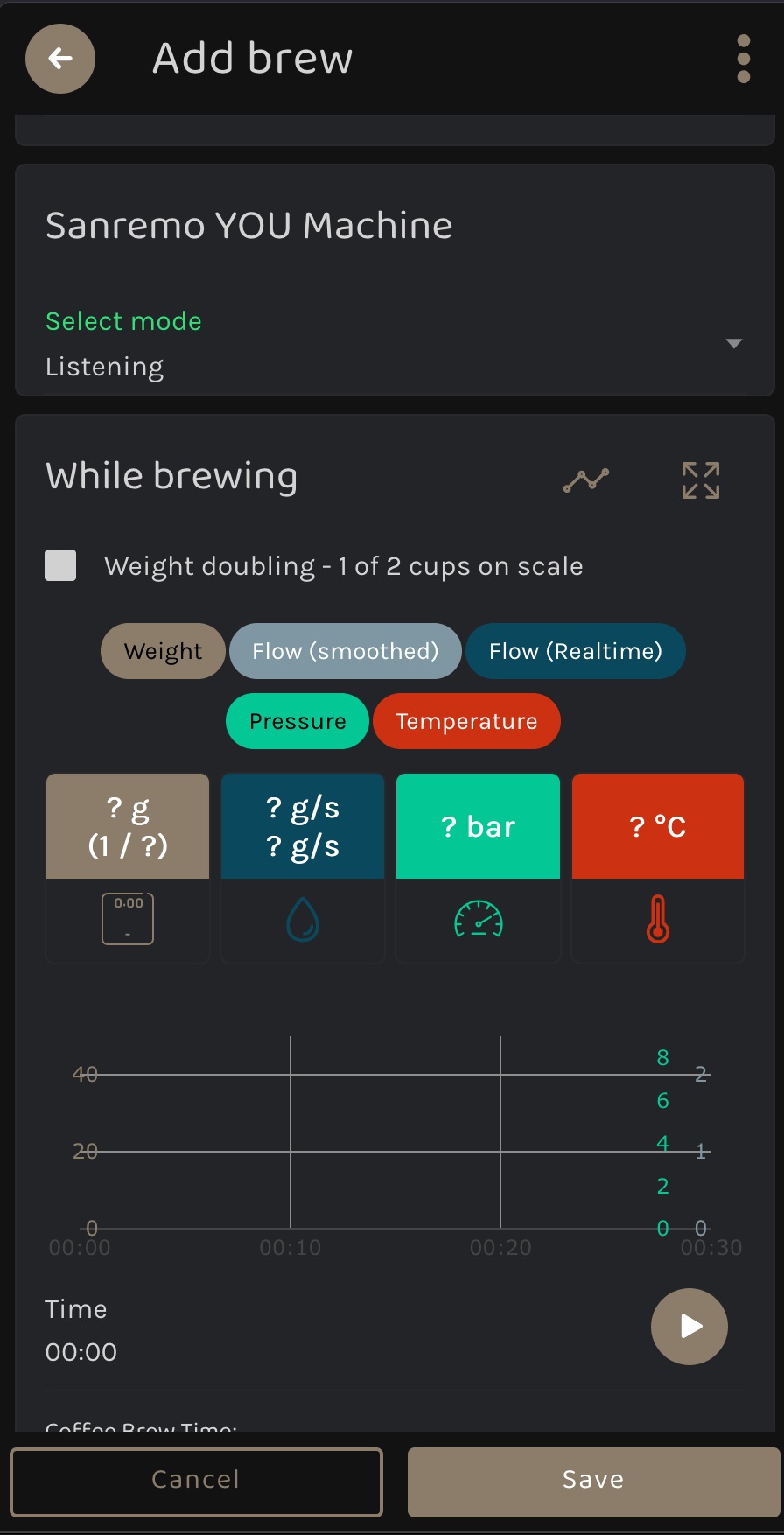This screenshot has width=784, height=1535.
Task: Click the back arrow at the top
Action: point(59,58)
